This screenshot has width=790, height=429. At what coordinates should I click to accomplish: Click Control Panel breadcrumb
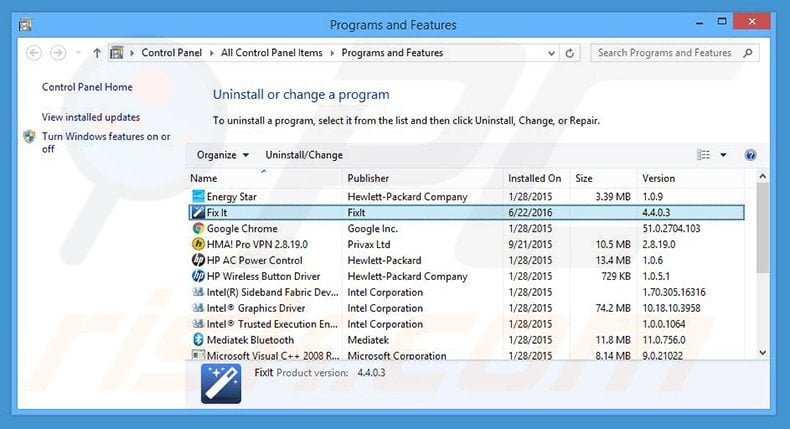(171, 52)
